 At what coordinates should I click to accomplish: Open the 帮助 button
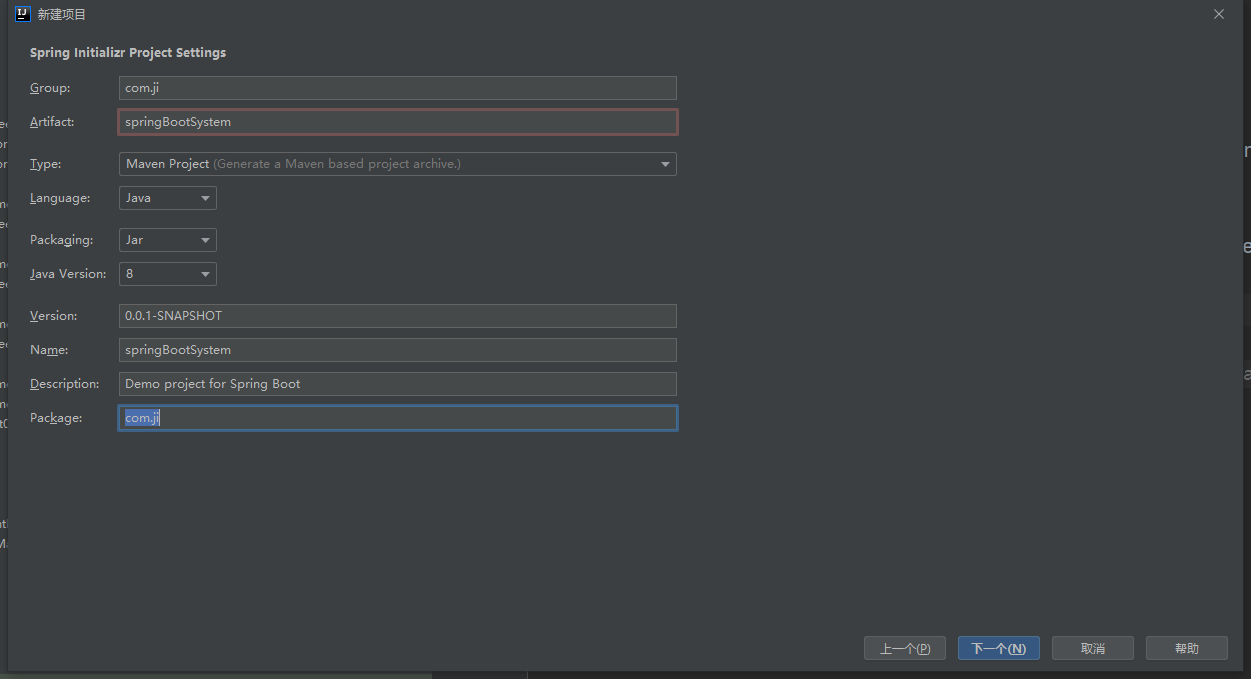pos(1186,647)
